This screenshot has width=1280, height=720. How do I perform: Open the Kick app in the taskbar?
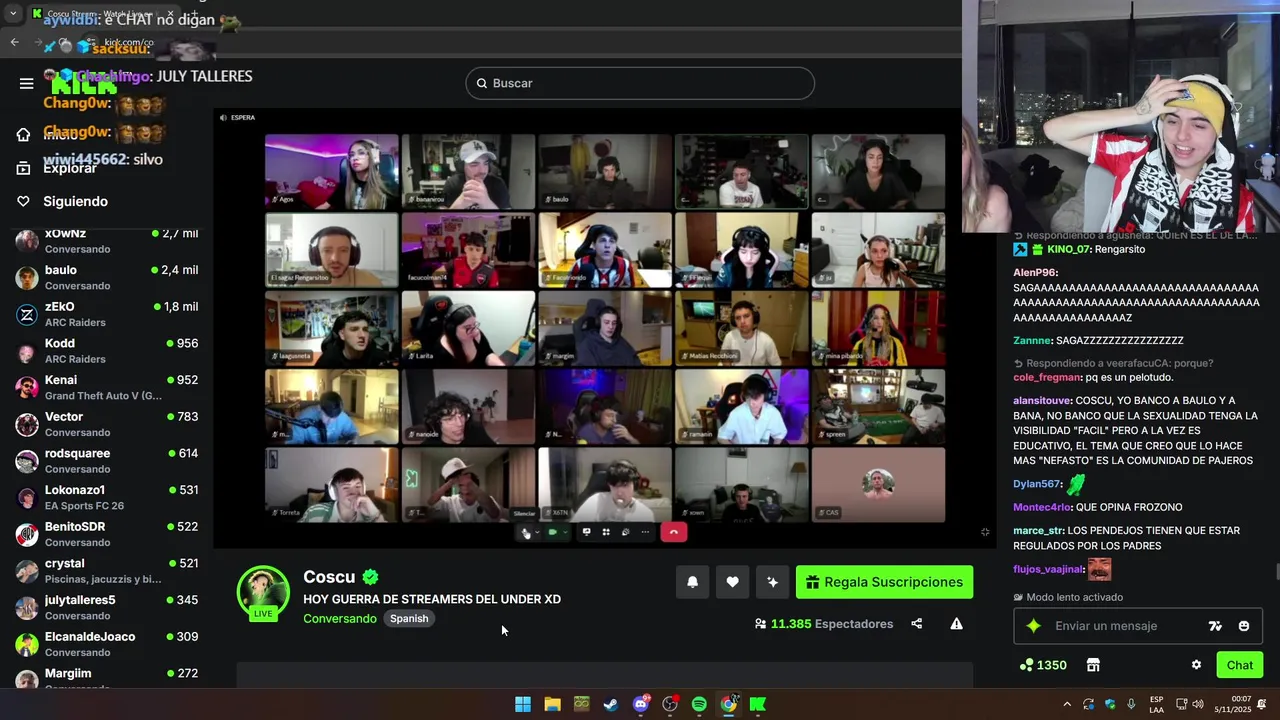(x=758, y=704)
